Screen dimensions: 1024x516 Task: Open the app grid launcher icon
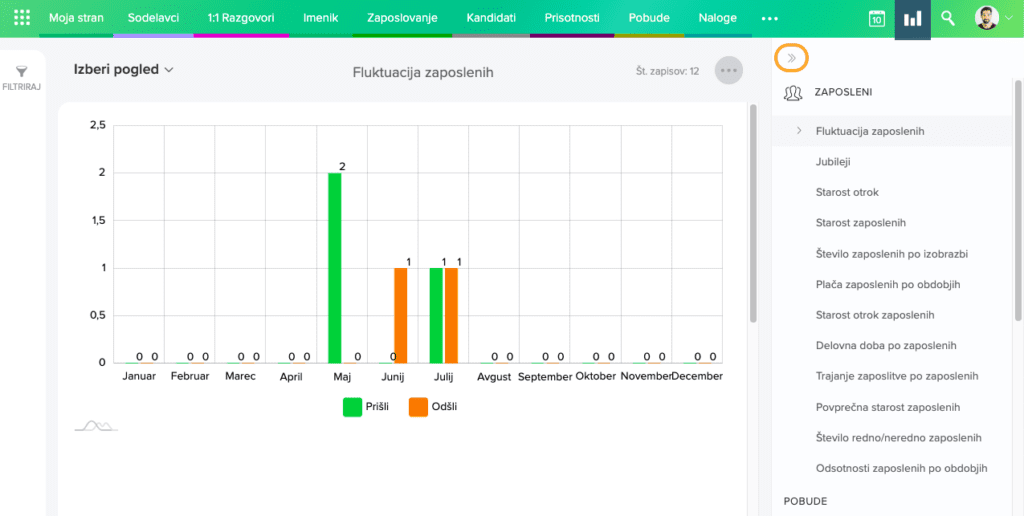(22, 18)
